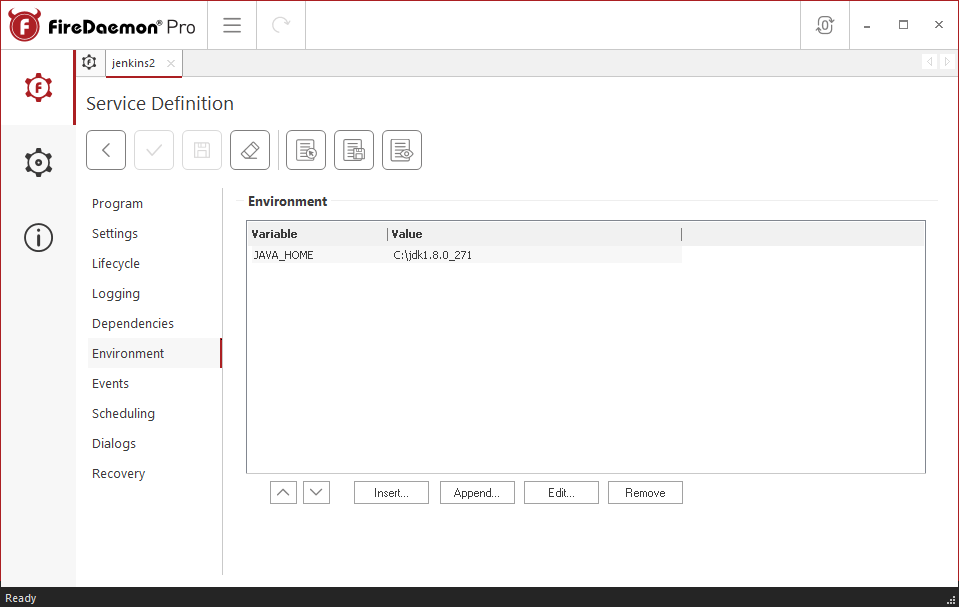The image size is (959, 607).
Task: Click the Variable column header
Action: point(317,234)
